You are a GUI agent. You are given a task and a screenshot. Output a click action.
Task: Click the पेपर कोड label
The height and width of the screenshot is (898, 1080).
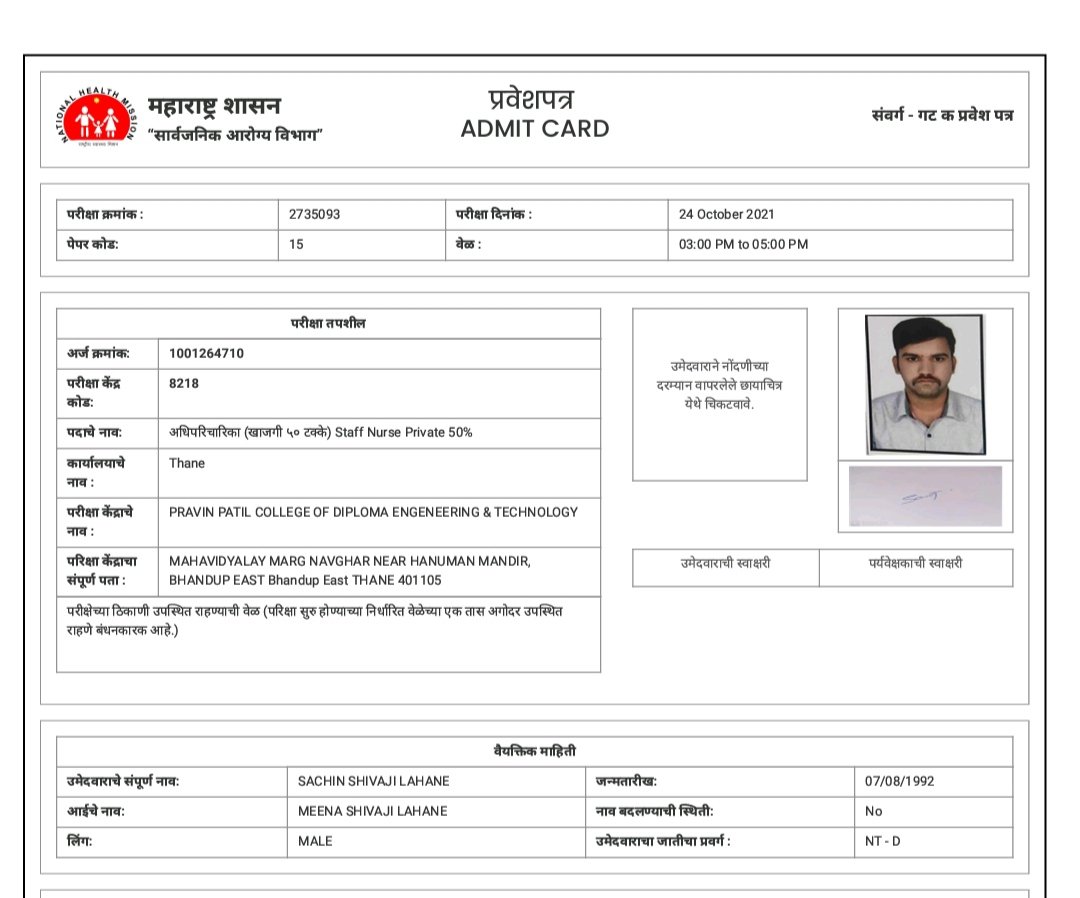pos(92,244)
